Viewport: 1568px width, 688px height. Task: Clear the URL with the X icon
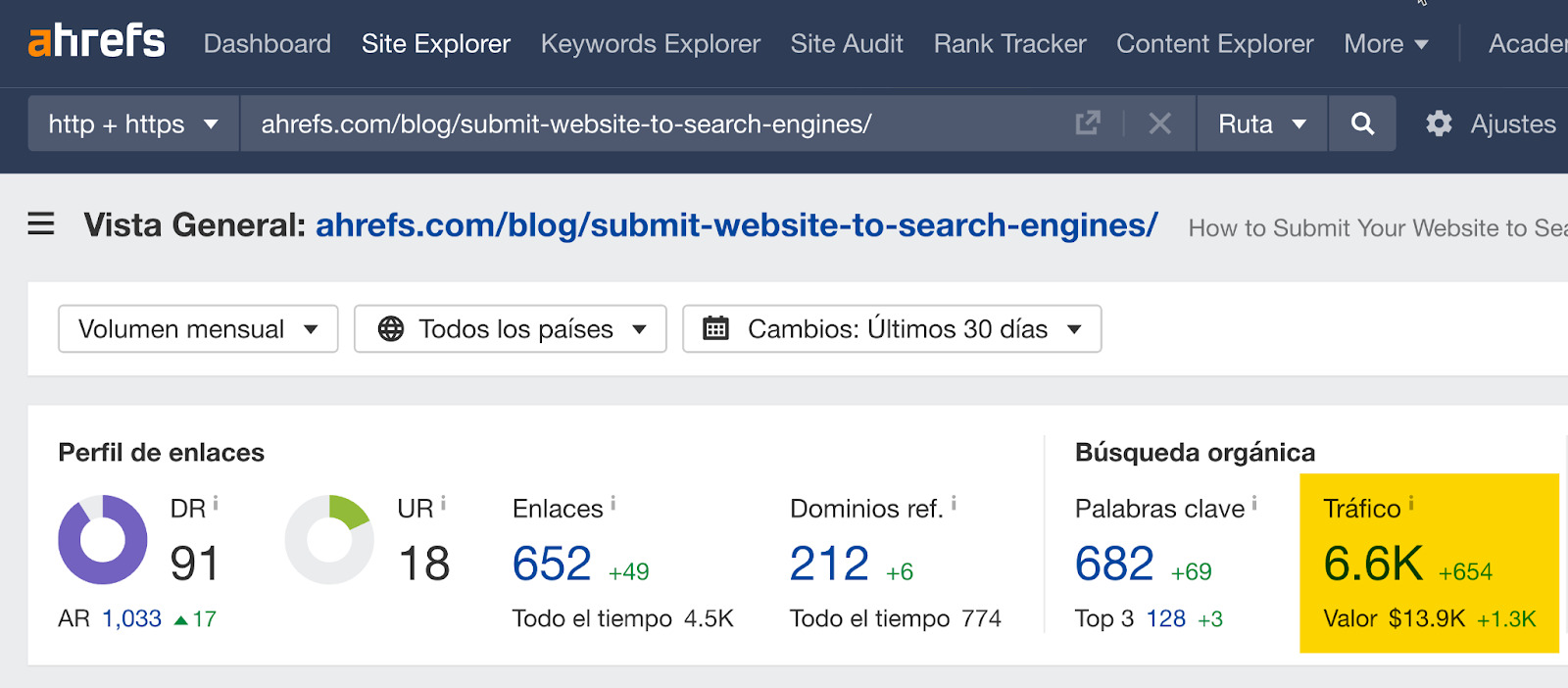tap(1159, 123)
